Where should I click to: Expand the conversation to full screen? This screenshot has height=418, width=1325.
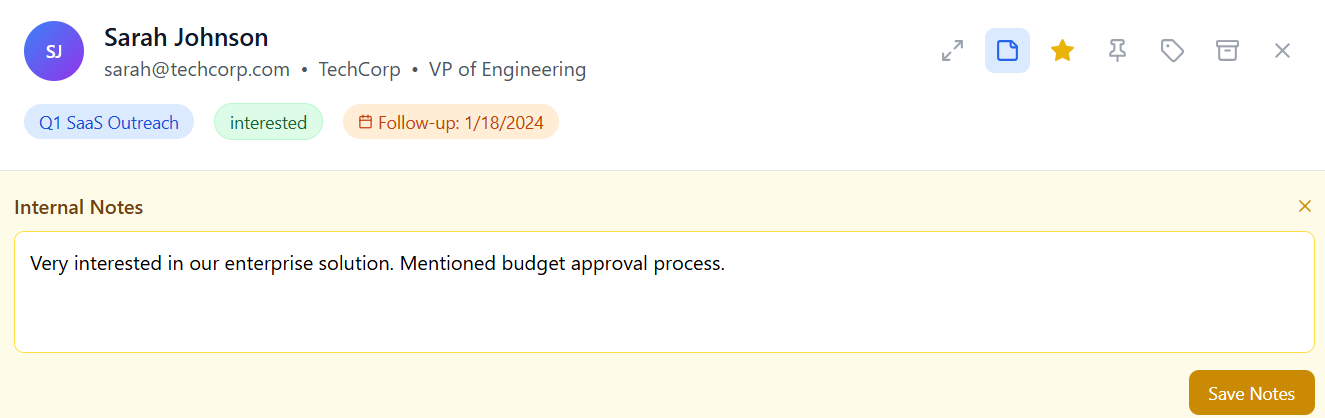click(x=952, y=50)
